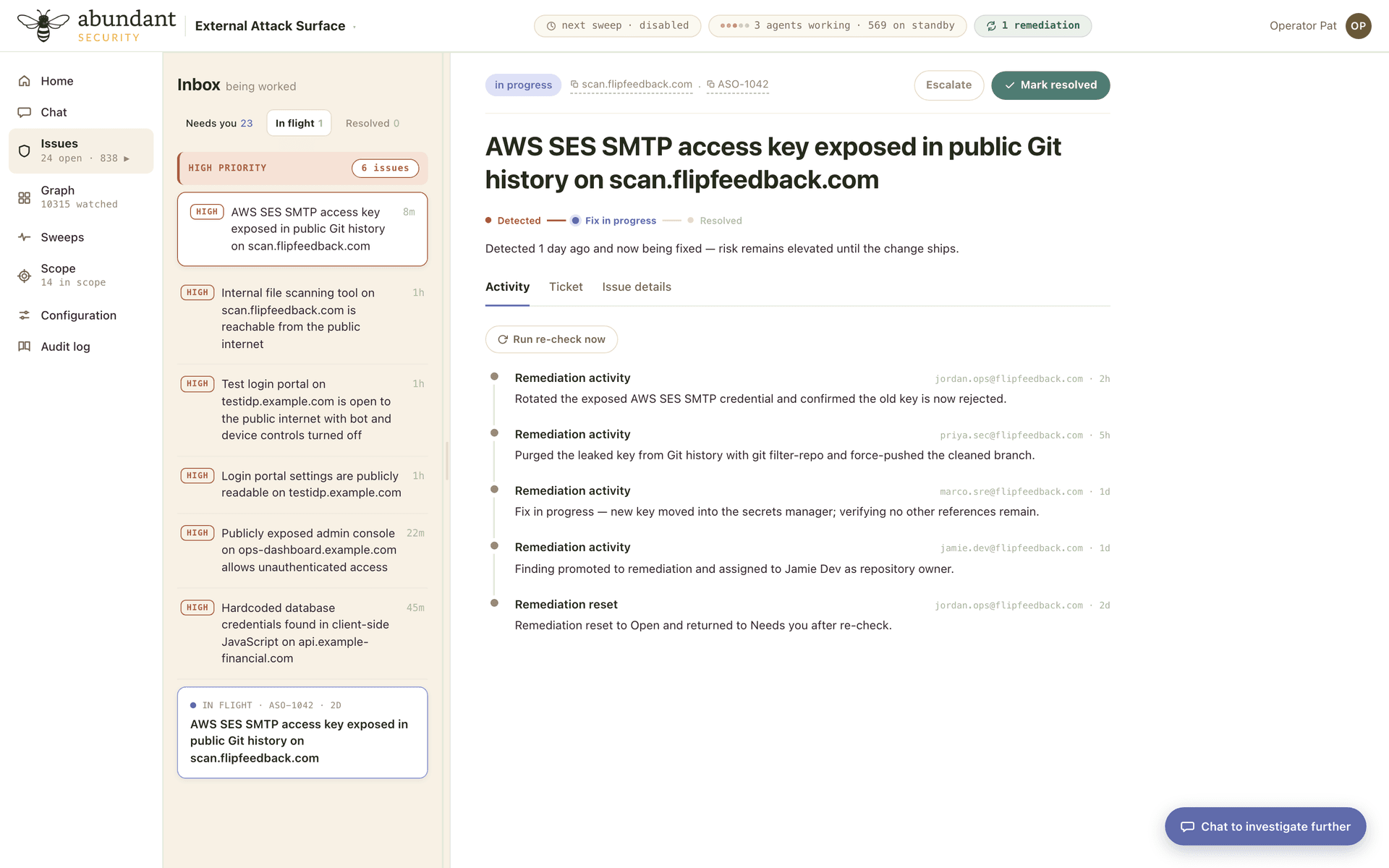Open the Activity tab
The width and height of the screenshot is (1389, 868).
point(507,287)
